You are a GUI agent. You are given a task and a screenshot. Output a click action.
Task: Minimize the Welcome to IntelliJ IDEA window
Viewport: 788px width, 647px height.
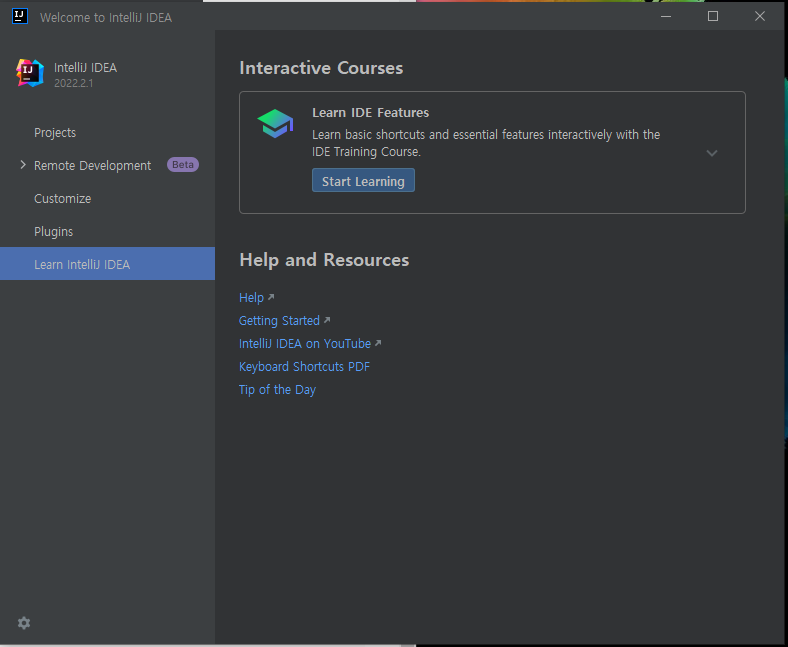(x=666, y=16)
